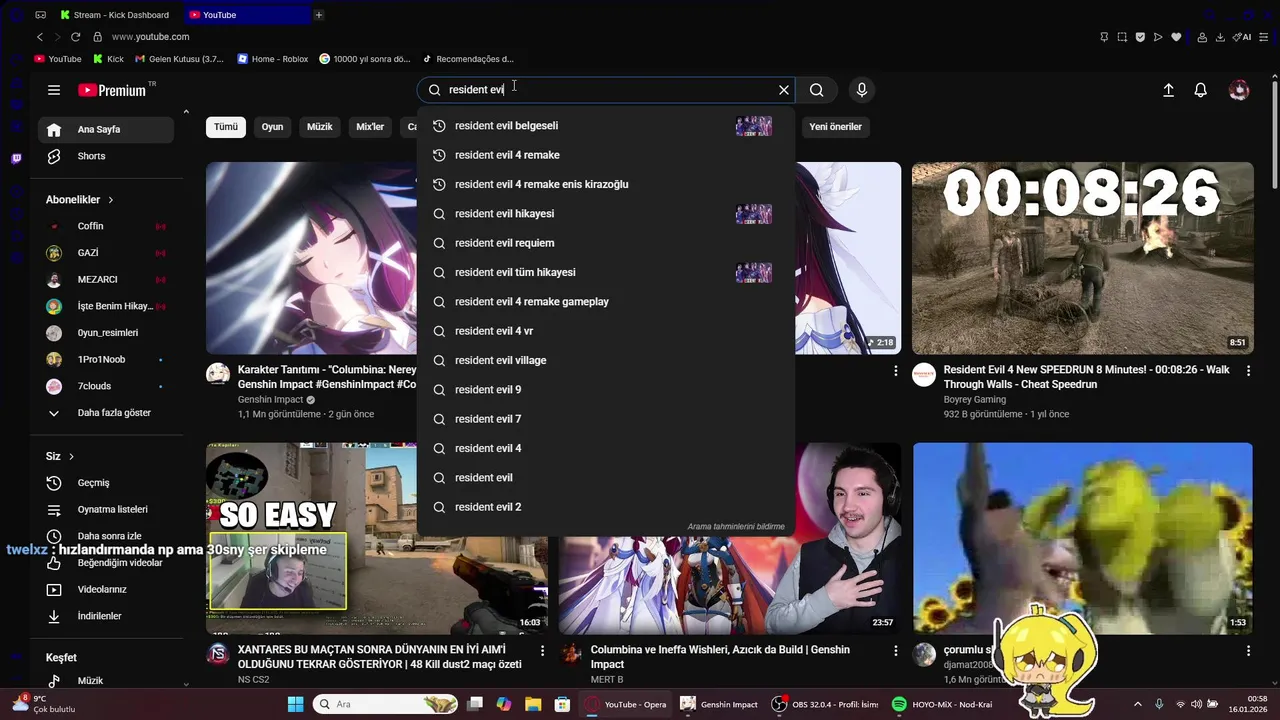This screenshot has height=720, width=1280.
Task: Open Windows Start menu
Action: click(296, 704)
